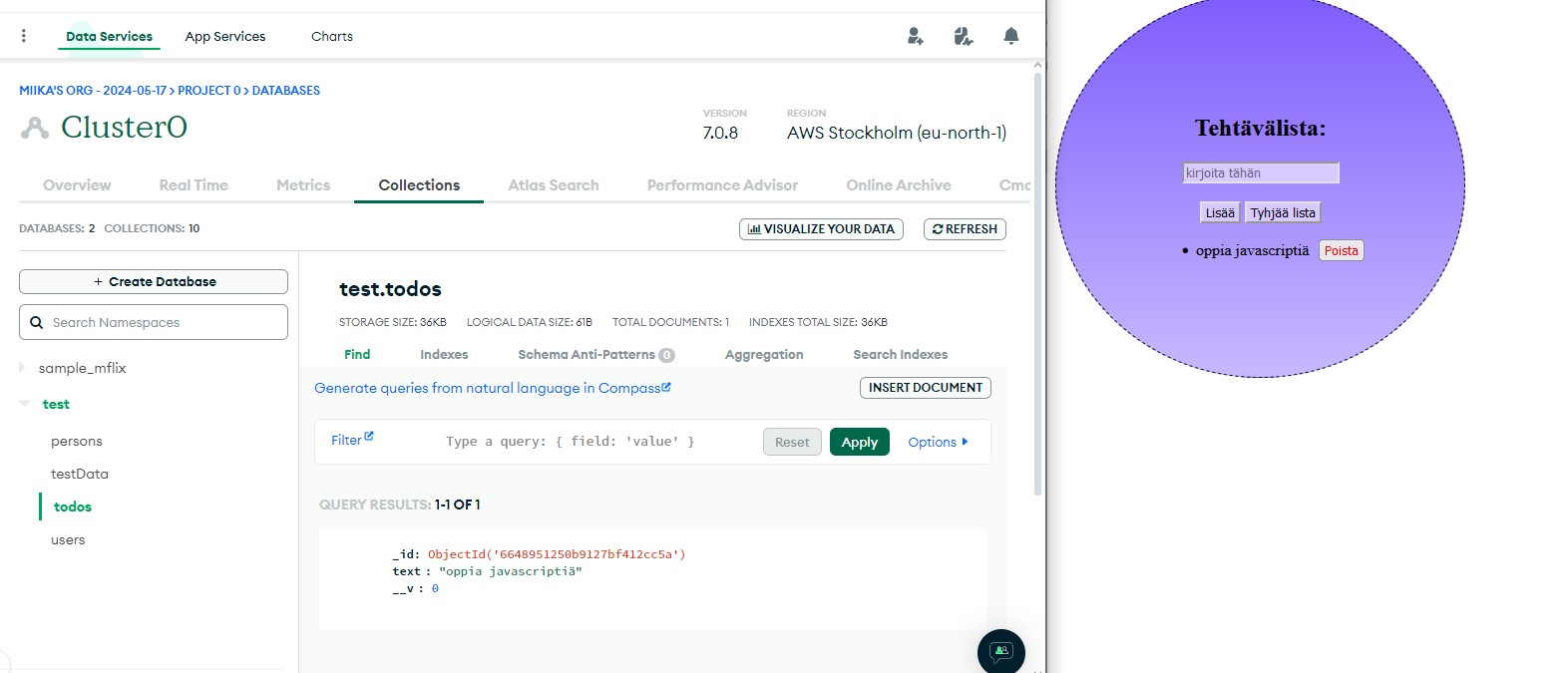Click the invite user icon
The height and width of the screenshot is (673, 1568).
[x=915, y=36]
